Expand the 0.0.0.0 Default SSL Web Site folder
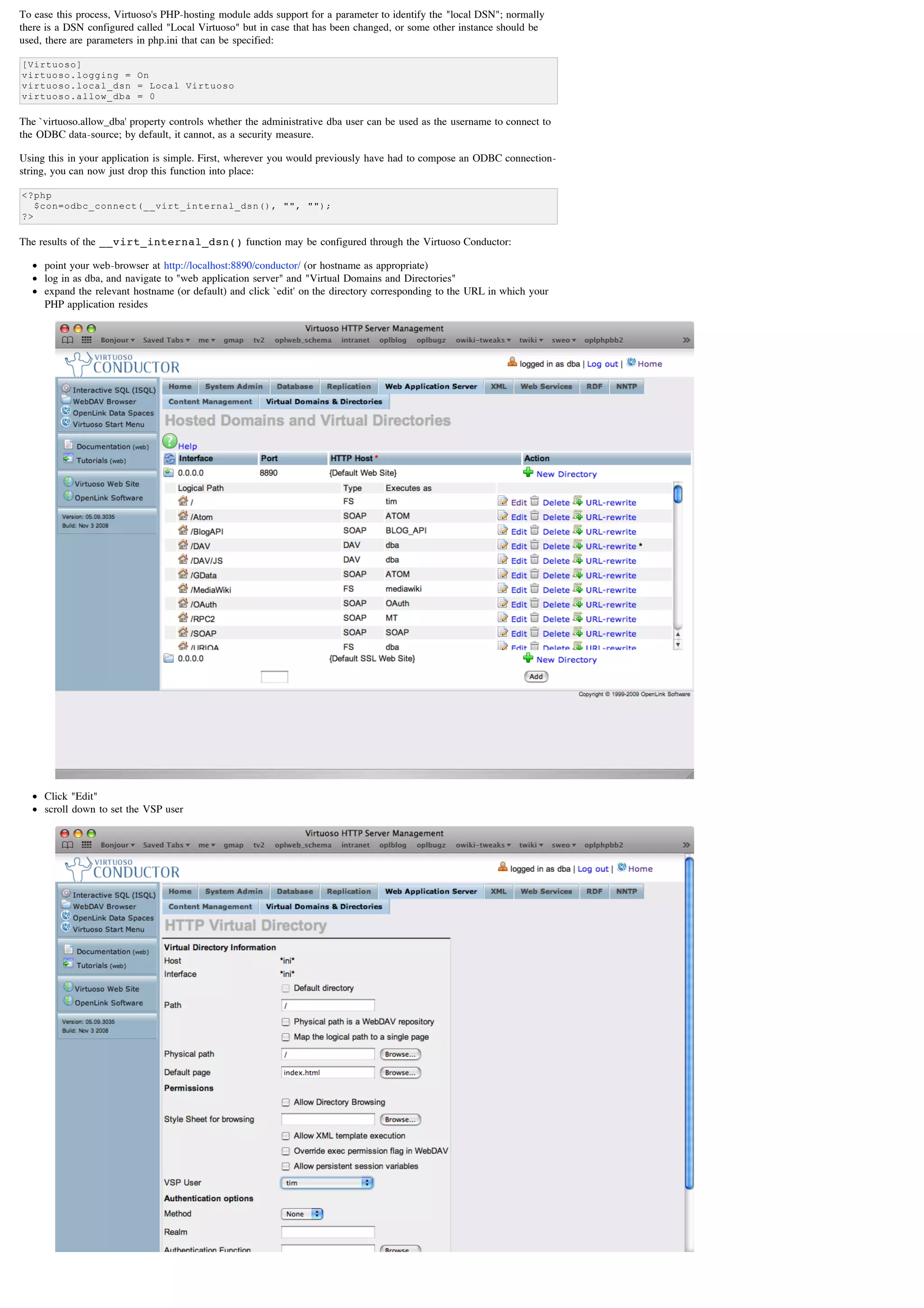Image resolution: width=924 pixels, height=1308 pixels. 169,658
